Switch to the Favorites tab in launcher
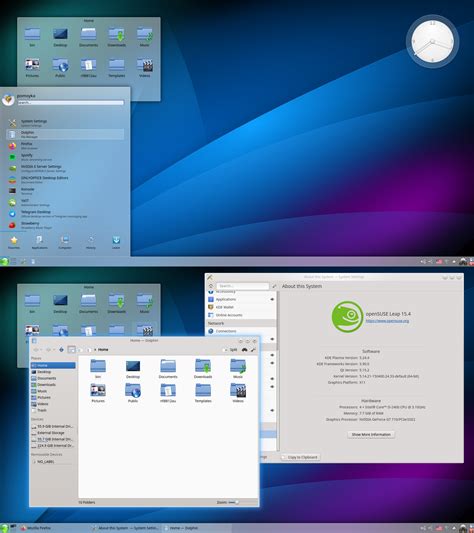The image size is (474, 533). click(x=14, y=242)
